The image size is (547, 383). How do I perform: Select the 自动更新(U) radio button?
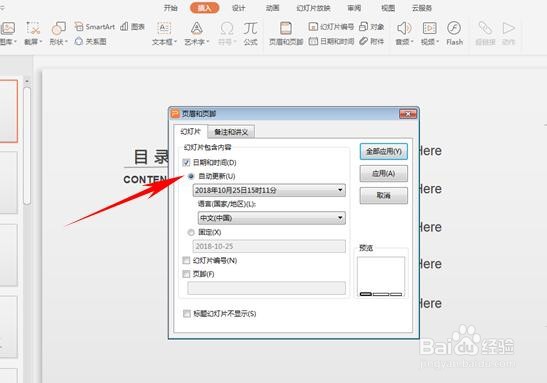(191, 177)
